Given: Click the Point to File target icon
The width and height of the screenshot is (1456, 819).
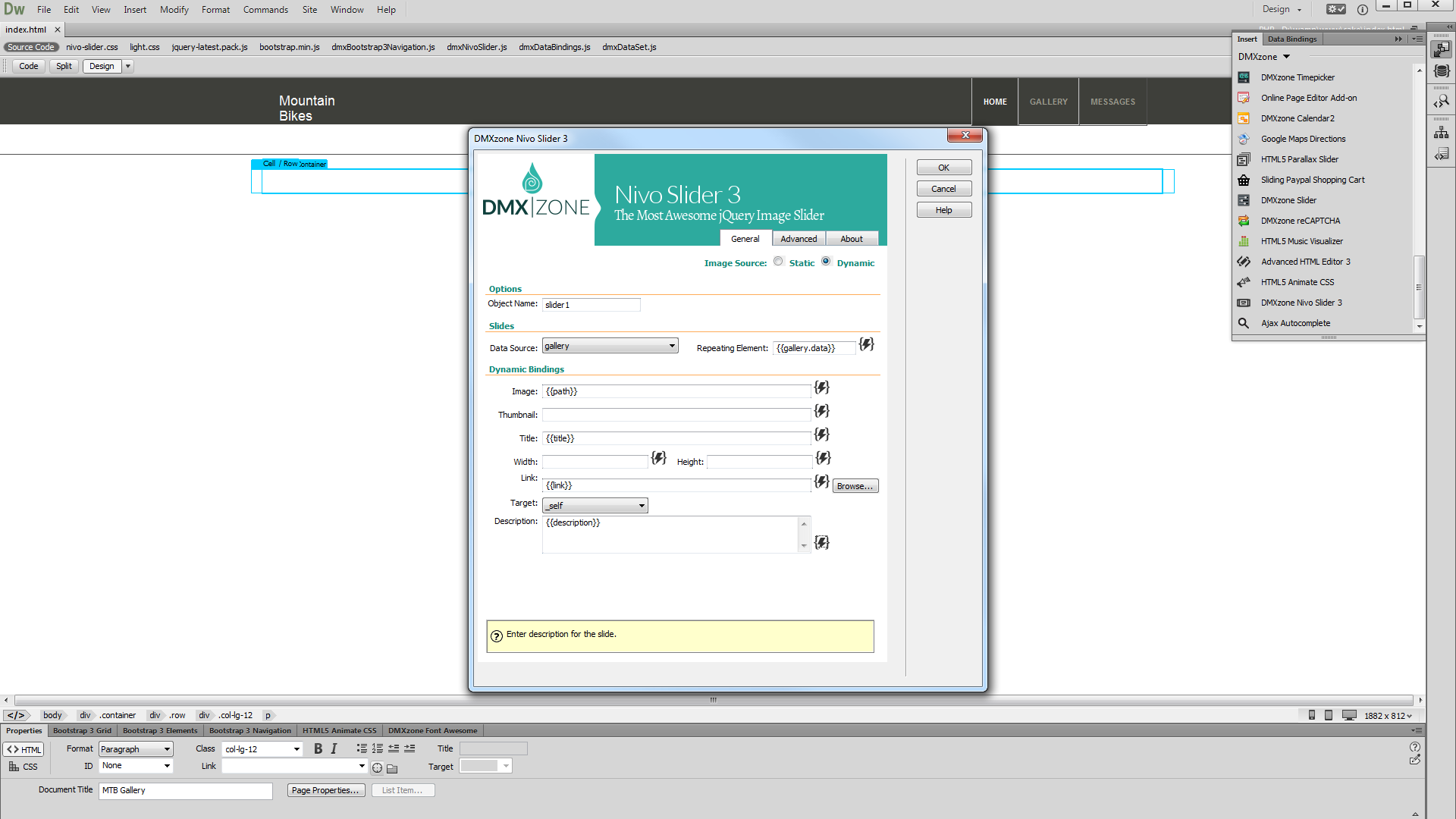Looking at the screenshot, I should tap(377, 767).
